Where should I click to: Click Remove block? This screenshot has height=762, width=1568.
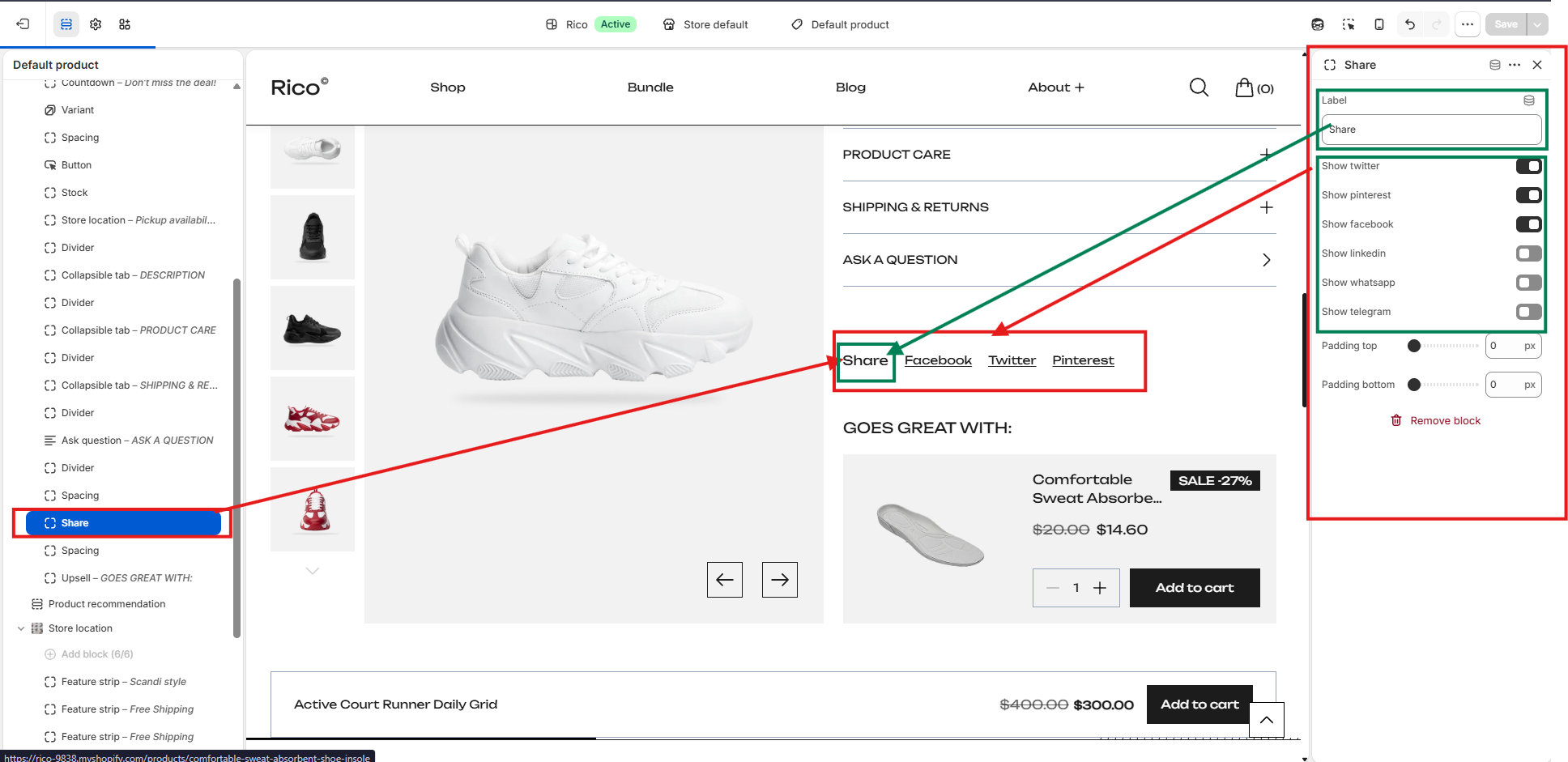[x=1435, y=420]
